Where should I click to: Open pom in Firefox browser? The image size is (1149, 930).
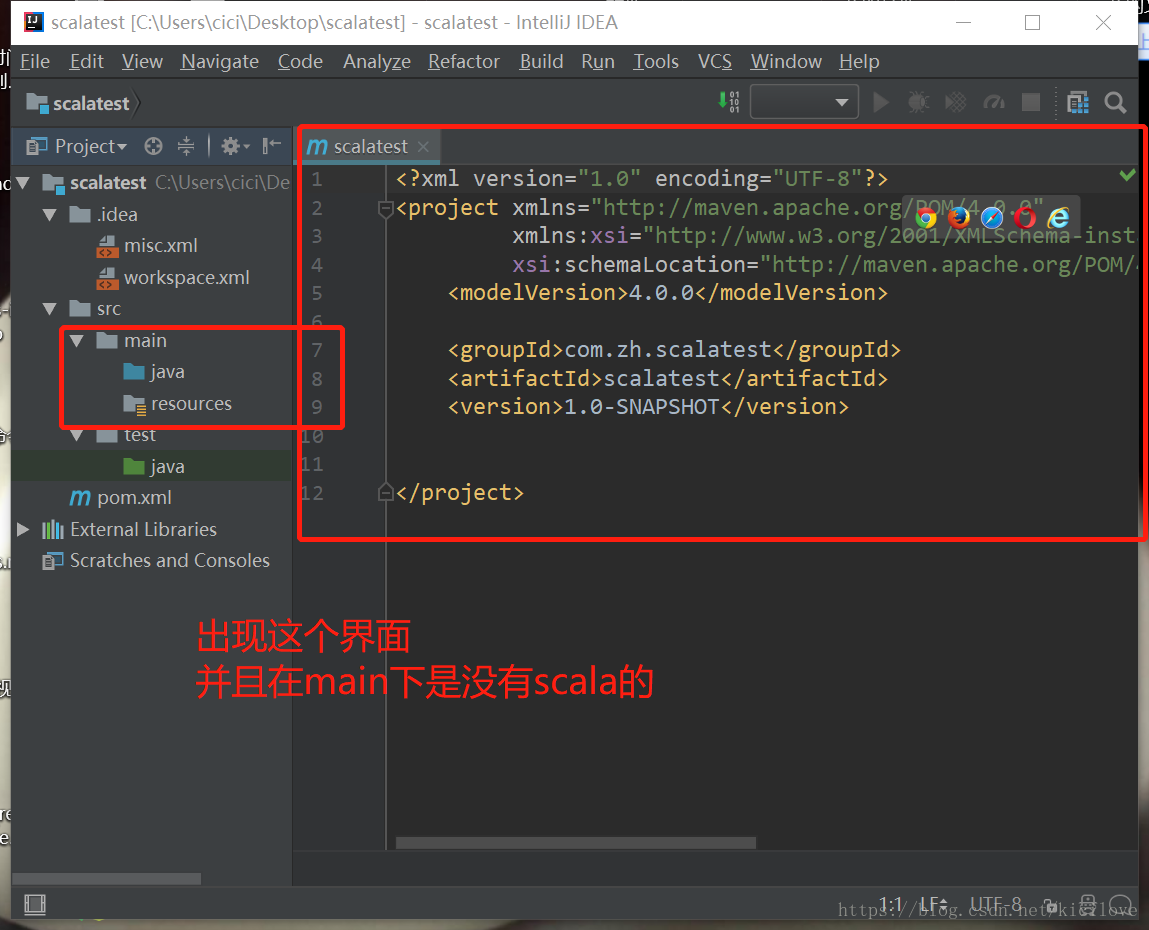[958, 218]
